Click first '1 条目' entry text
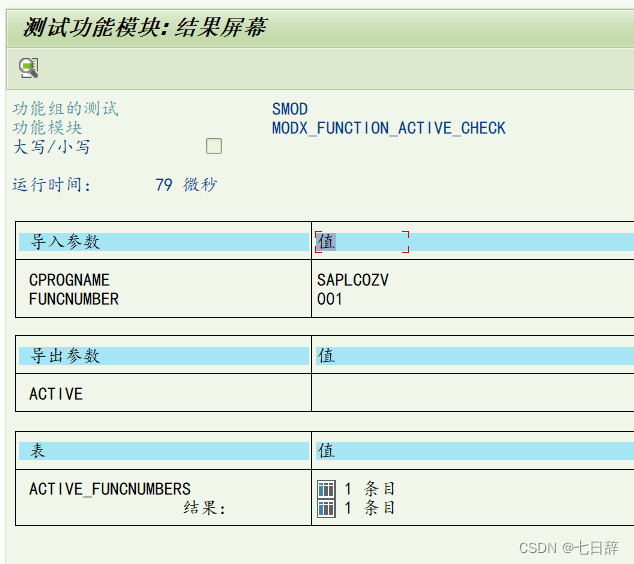This screenshot has height=564, width=634. click(370, 489)
